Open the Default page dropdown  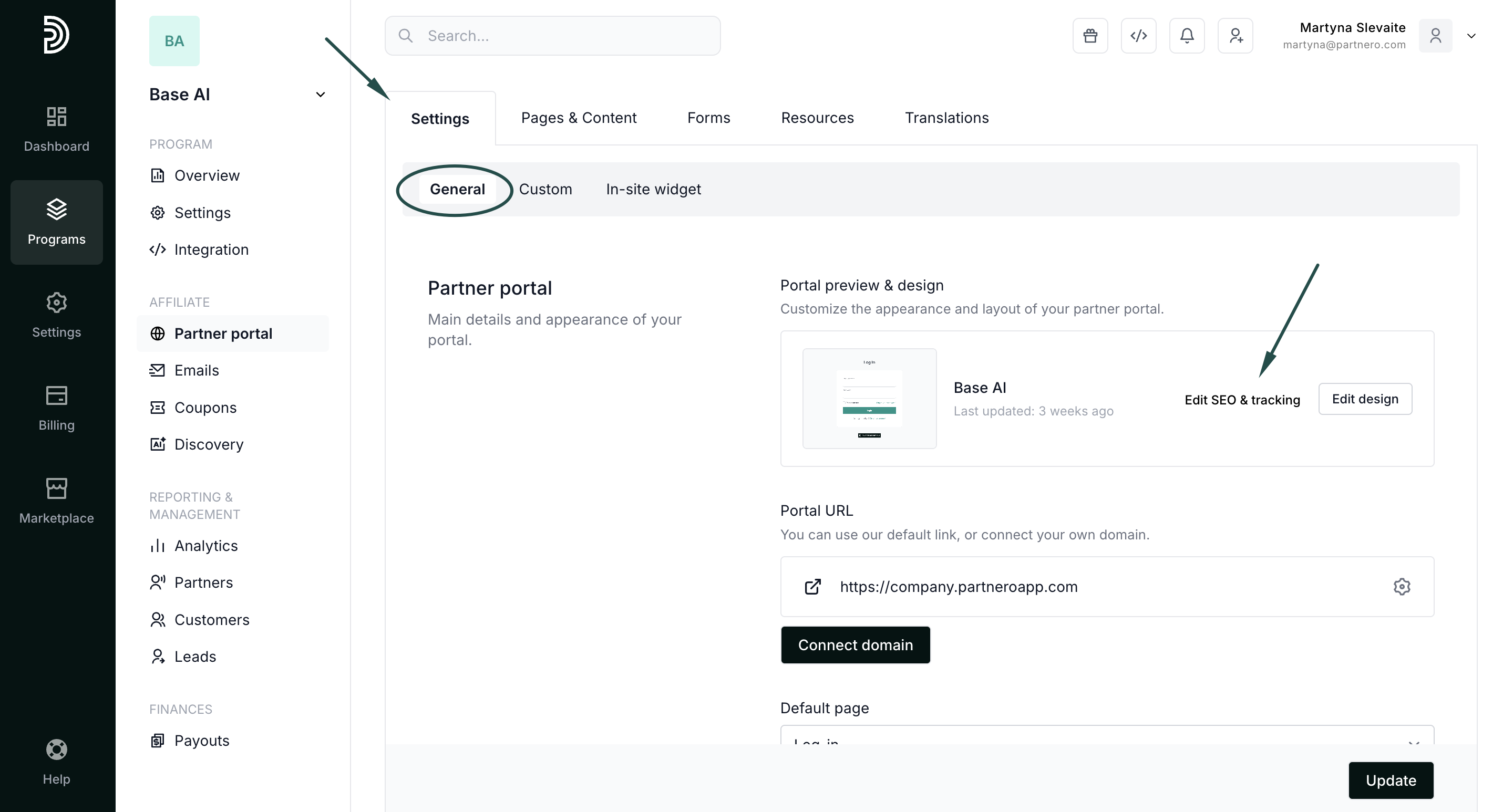[x=1107, y=736]
